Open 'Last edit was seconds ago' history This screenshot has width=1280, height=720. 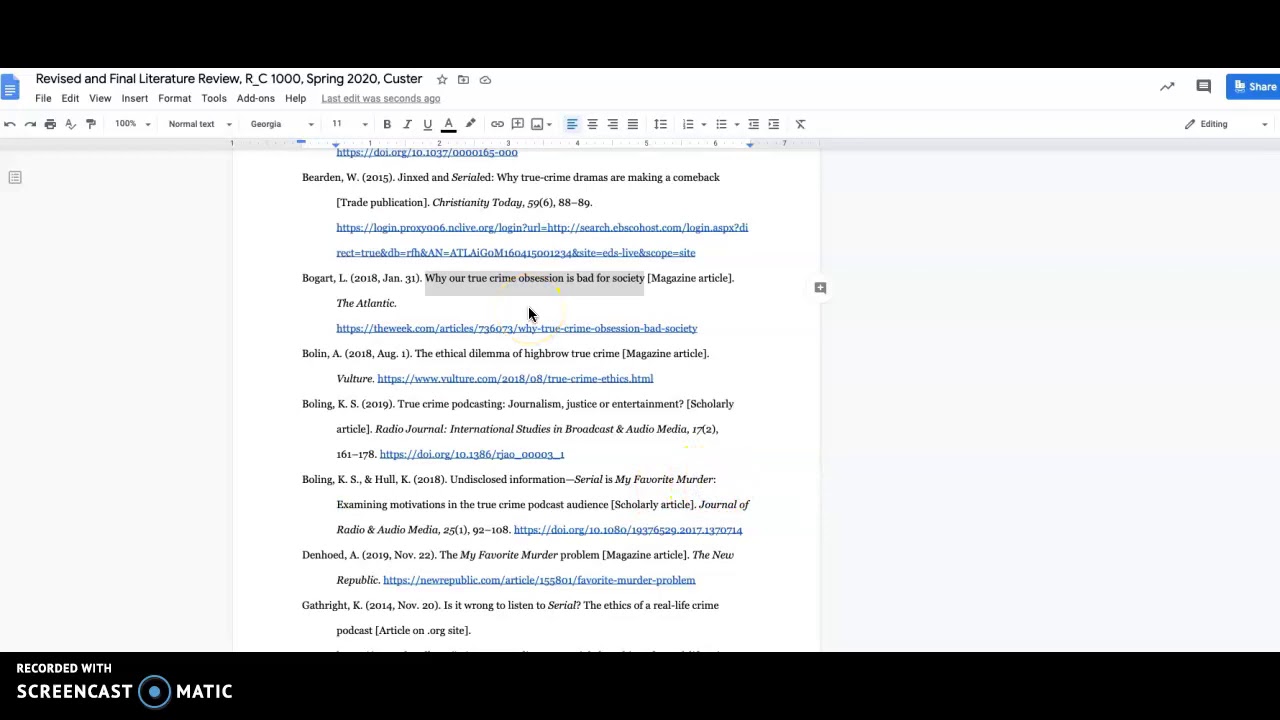point(381,98)
